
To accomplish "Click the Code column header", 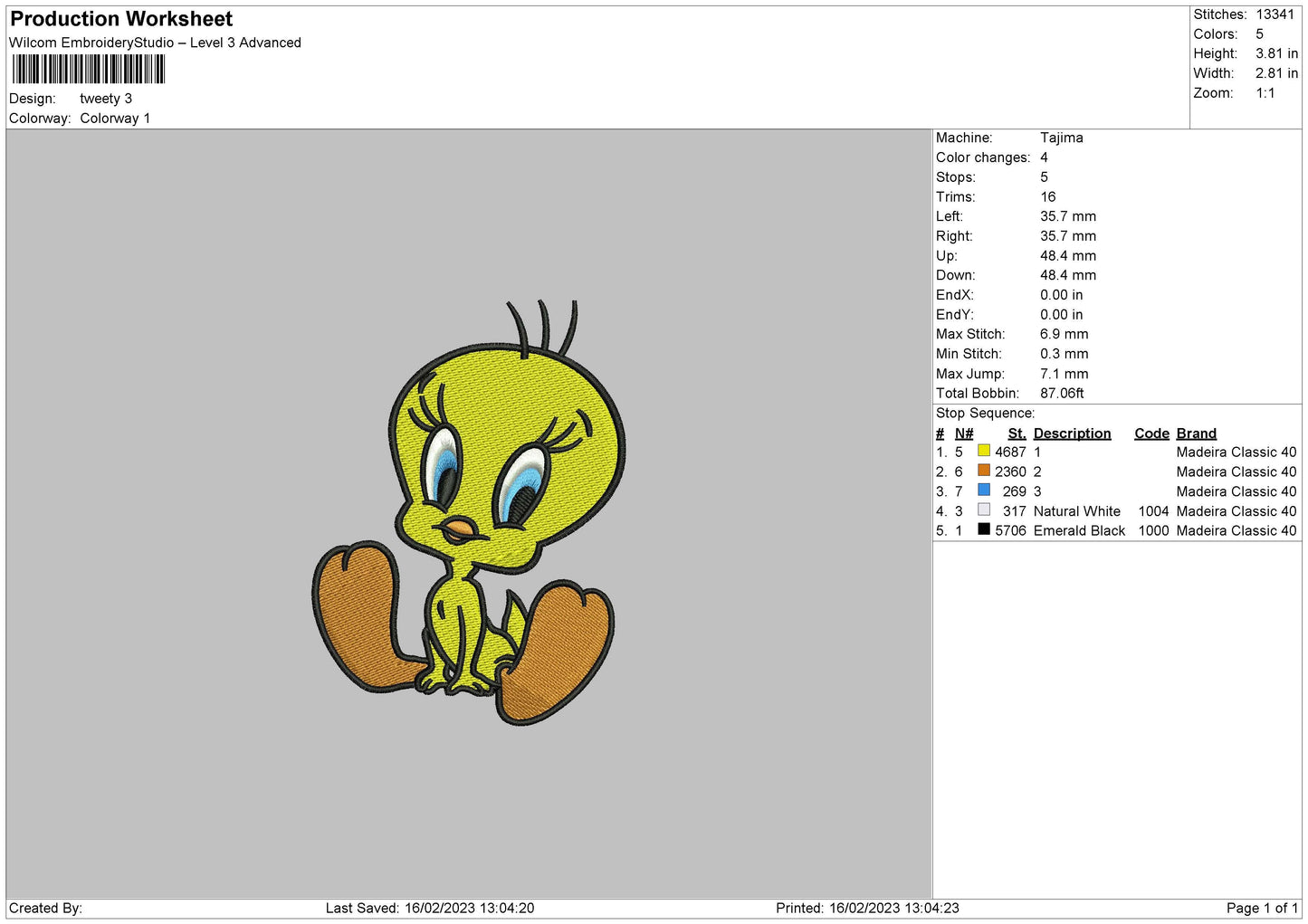I will point(1151,433).
